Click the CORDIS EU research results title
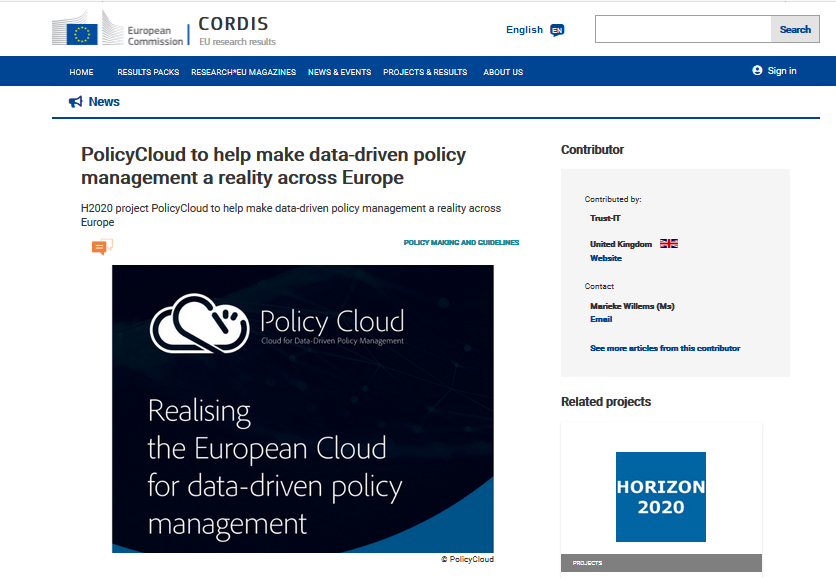The height and width of the screenshot is (578, 836). click(237, 30)
